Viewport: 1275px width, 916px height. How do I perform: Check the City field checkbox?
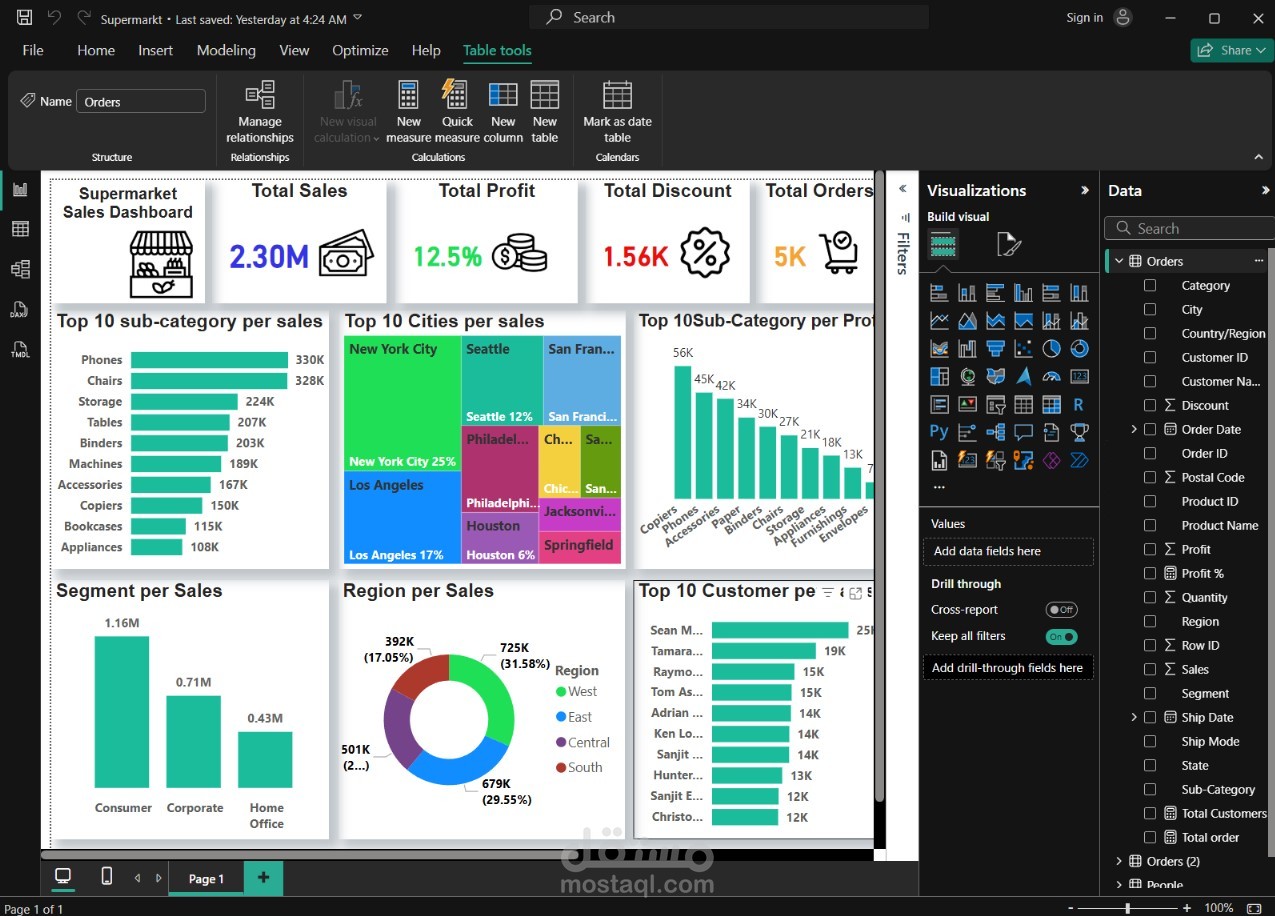click(1150, 309)
